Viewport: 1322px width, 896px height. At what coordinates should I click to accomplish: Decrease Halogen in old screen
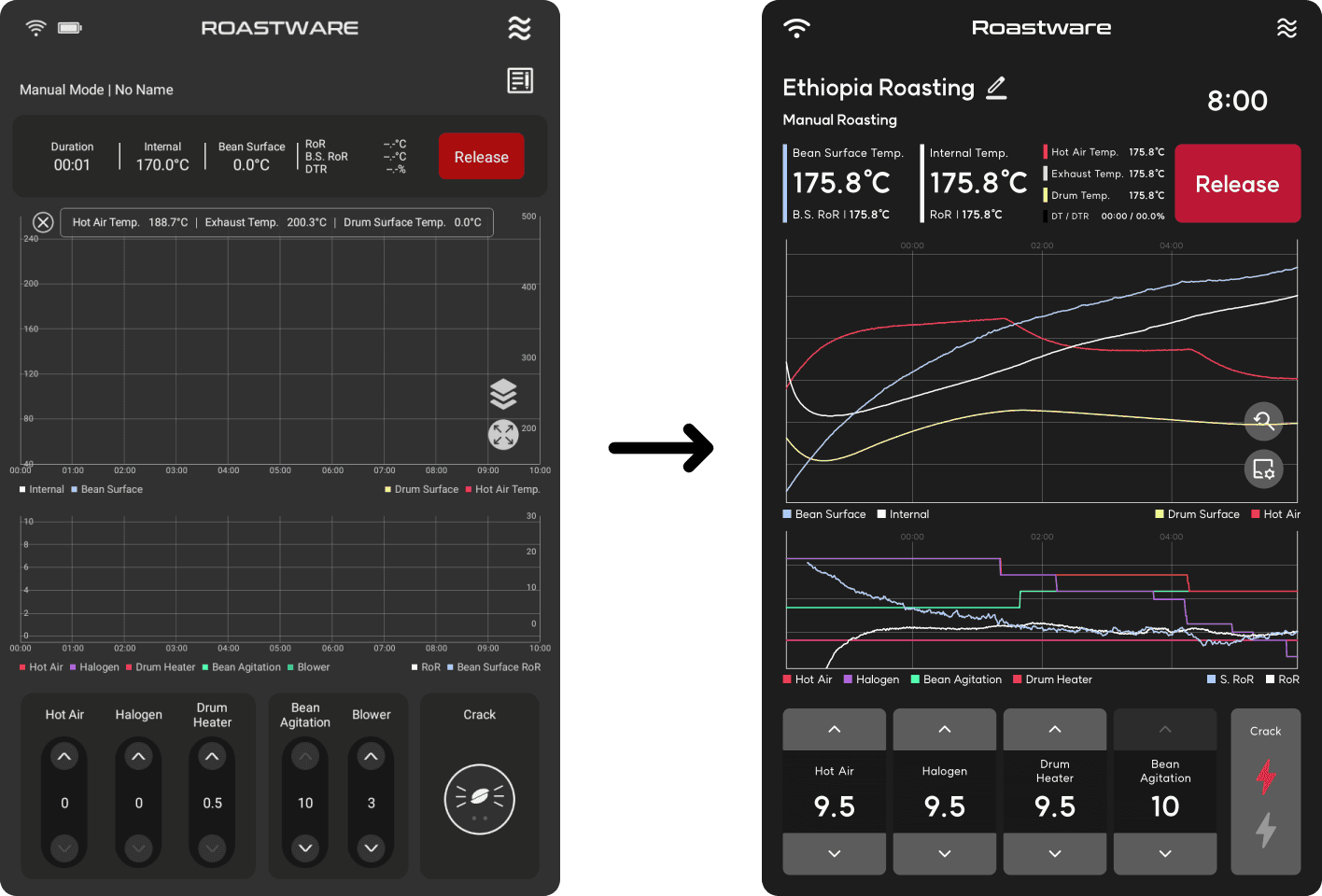click(x=138, y=847)
